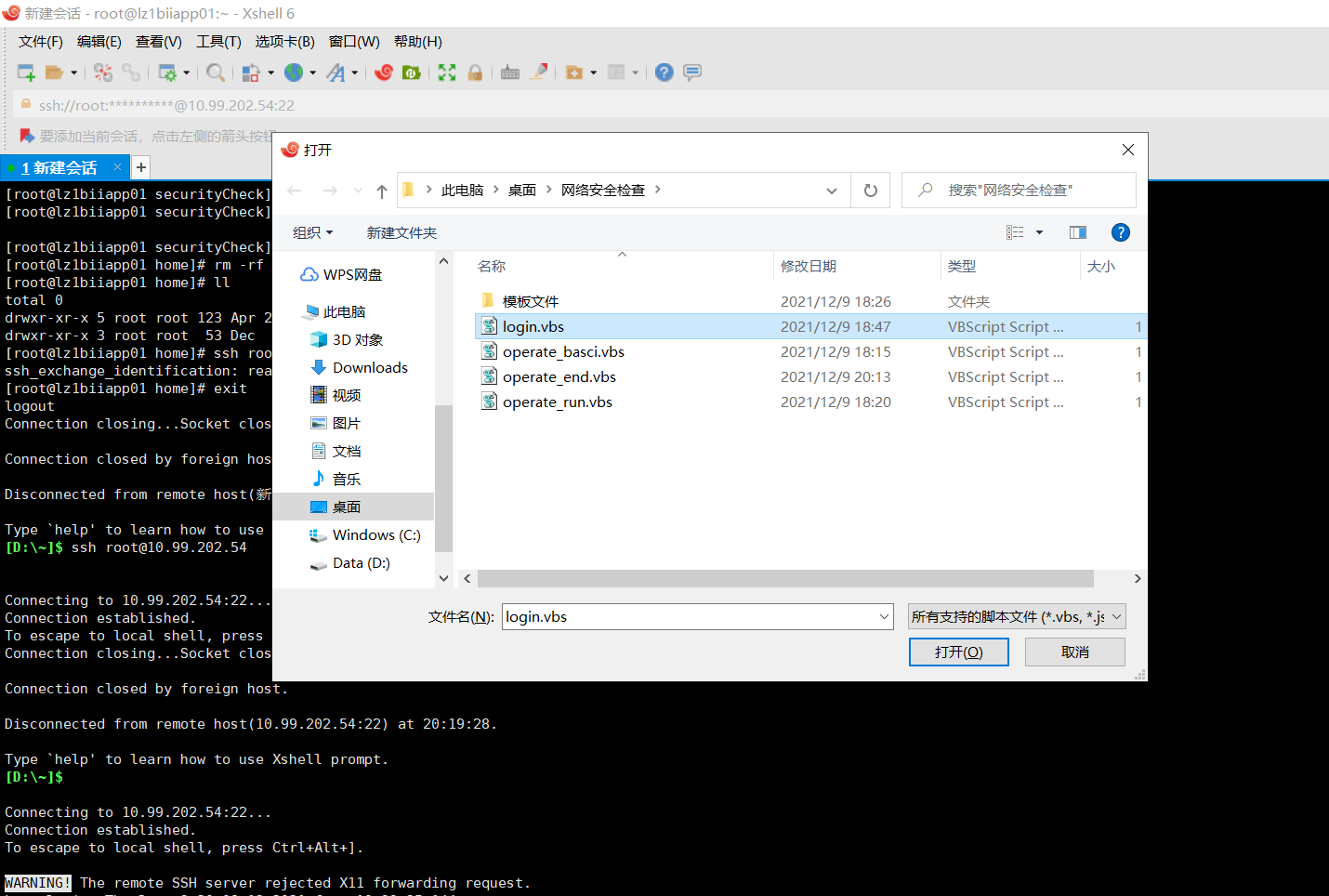Launch Xshell red swirl icon in toolbar

click(384, 72)
